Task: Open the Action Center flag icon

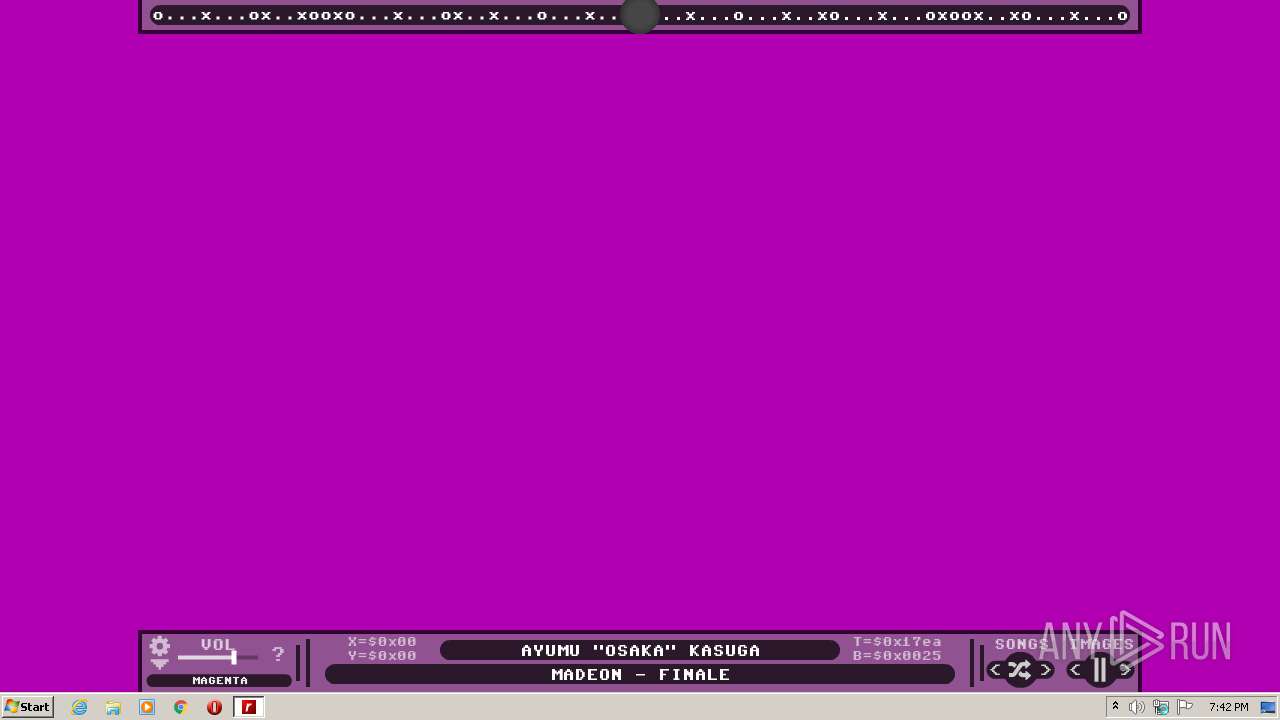Action: [1185, 707]
